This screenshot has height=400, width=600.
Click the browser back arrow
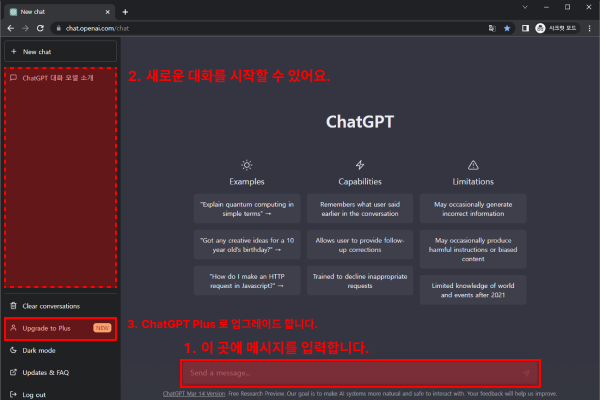click(x=11, y=28)
